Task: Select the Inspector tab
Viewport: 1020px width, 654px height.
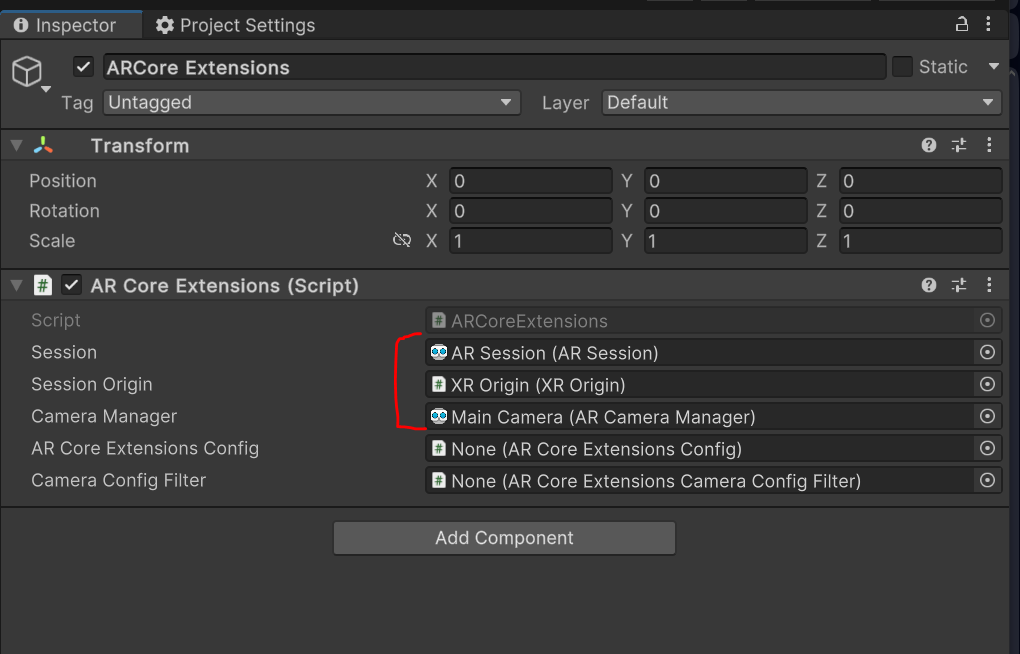Action: 65,25
